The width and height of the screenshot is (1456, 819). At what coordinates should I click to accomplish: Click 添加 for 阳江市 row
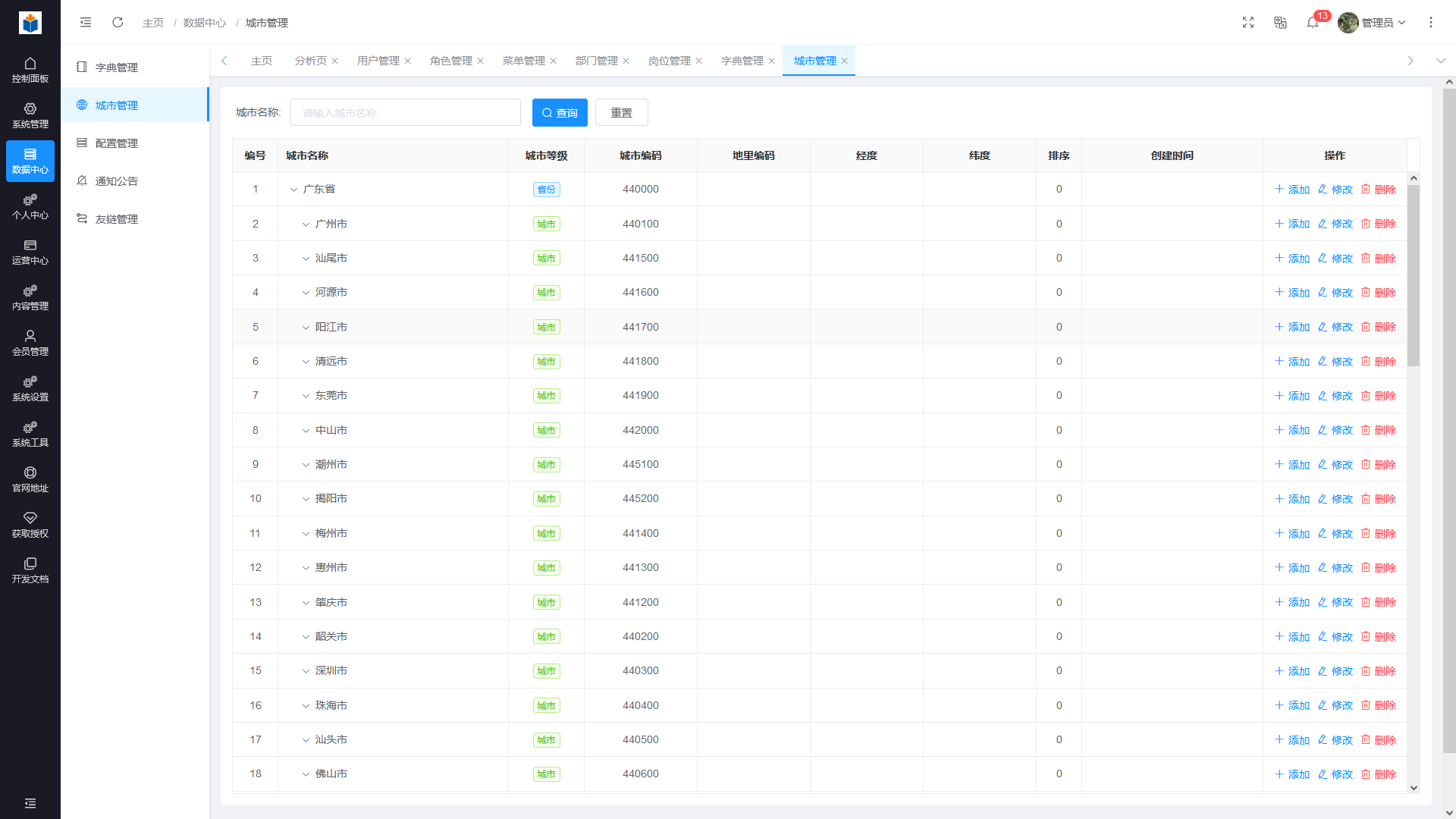point(1292,327)
